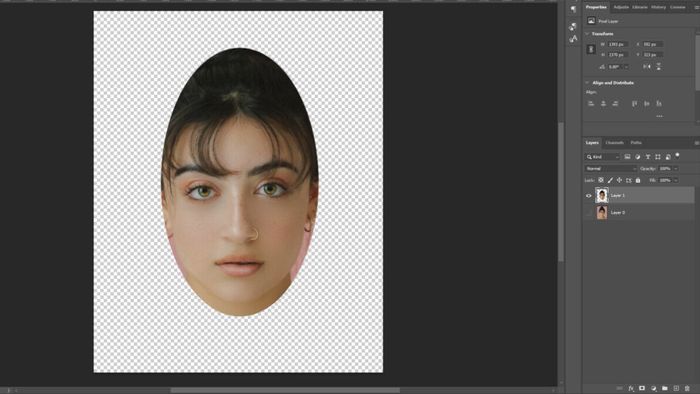The width and height of the screenshot is (700, 394).
Task: Open the rotation angle dropdown
Action: 626,67
